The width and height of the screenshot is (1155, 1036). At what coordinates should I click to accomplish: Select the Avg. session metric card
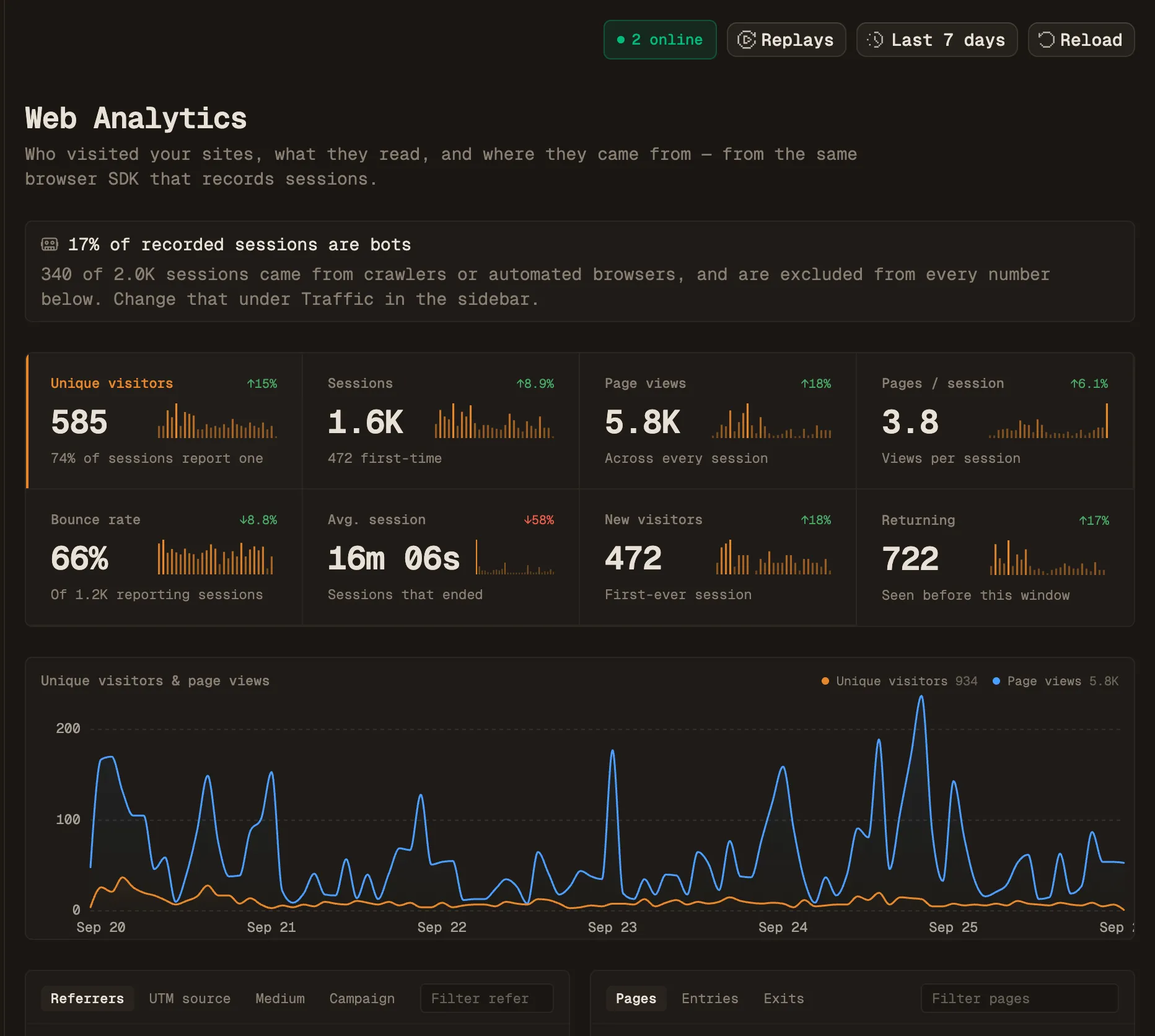[441, 558]
